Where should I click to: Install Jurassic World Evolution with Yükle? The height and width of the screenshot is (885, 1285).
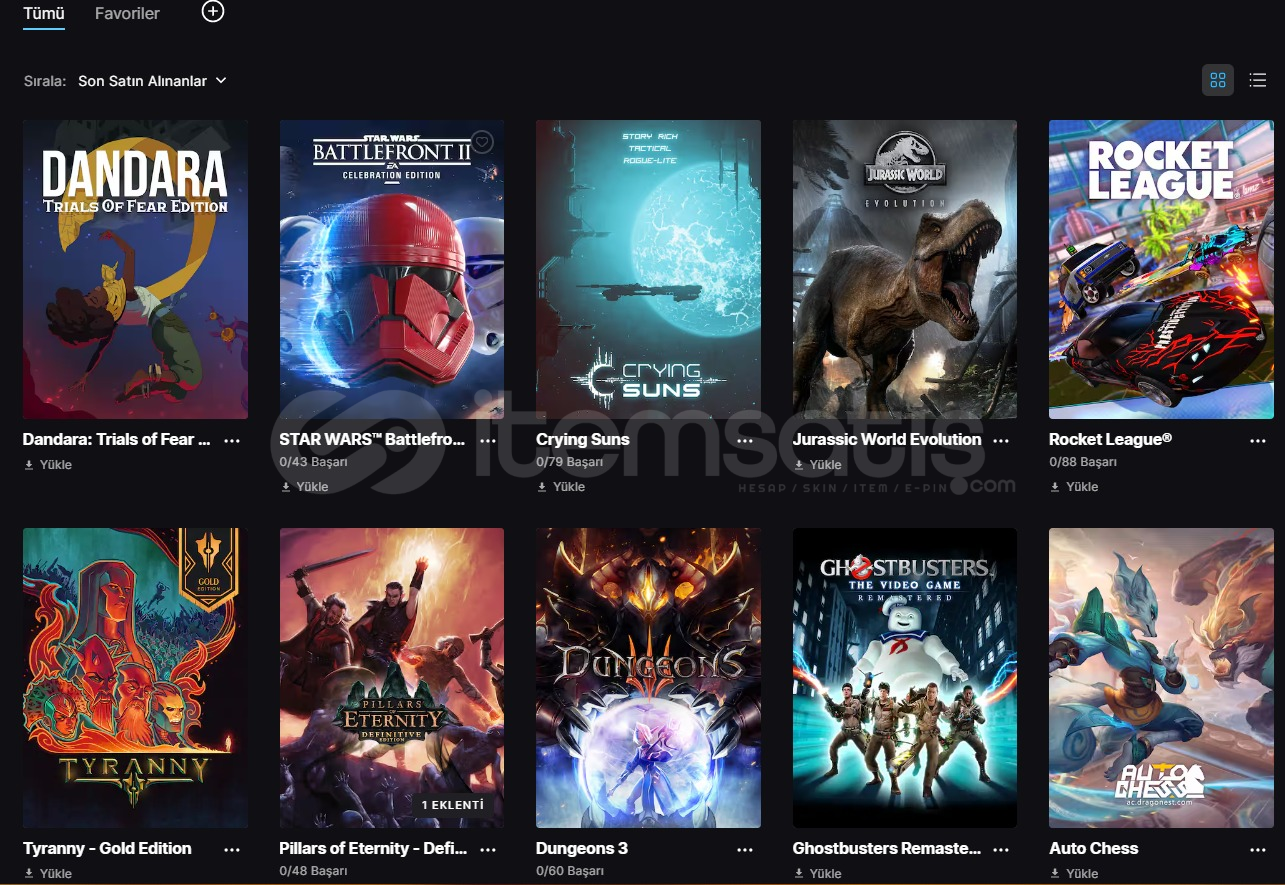pyautogui.click(x=818, y=465)
